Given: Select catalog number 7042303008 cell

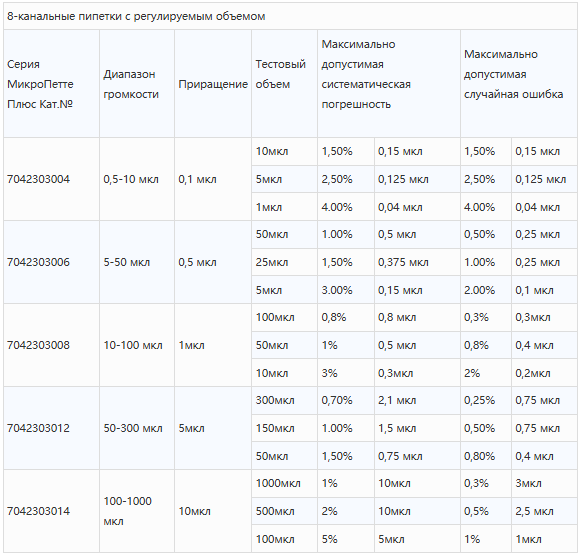Looking at the screenshot, I should (51, 345).
